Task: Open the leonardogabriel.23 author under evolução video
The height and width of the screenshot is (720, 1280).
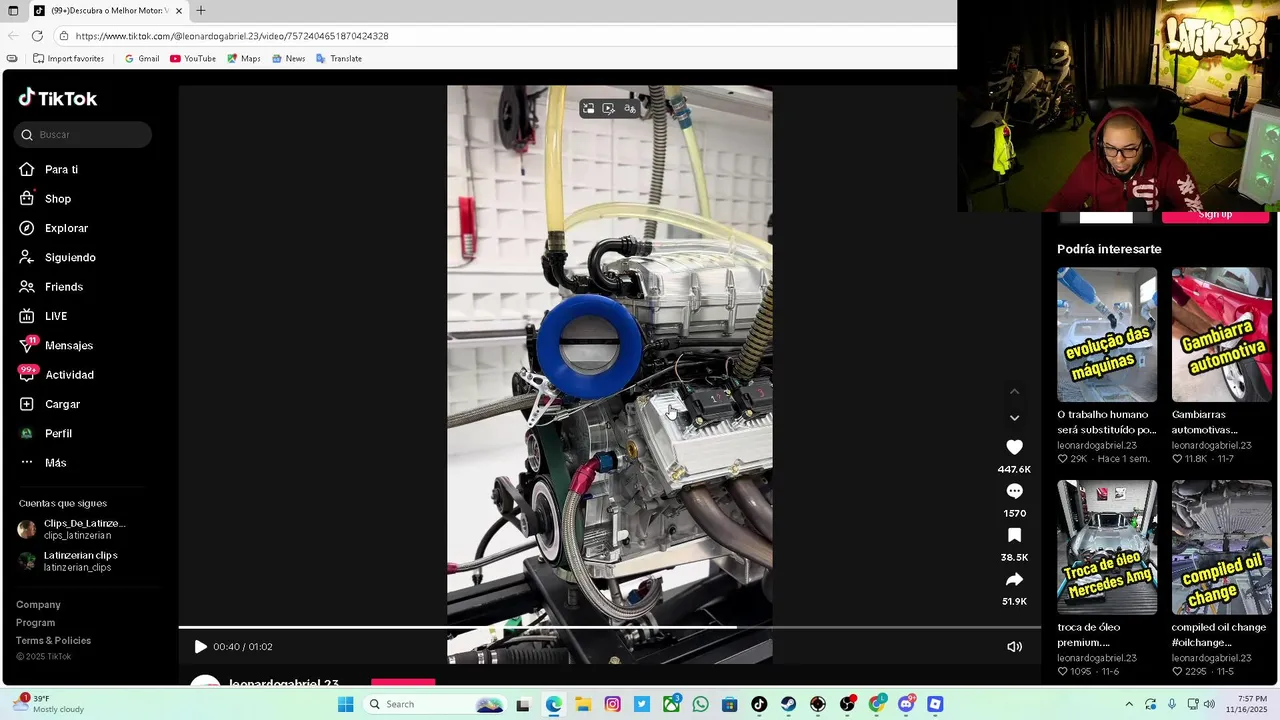Action: (1097, 445)
